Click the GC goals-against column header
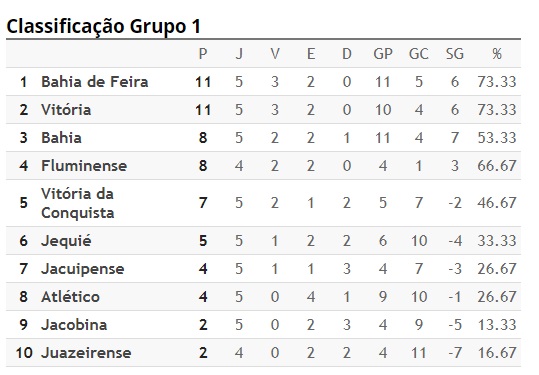The width and height of the screenshot is (539, 375). [419, 54]
